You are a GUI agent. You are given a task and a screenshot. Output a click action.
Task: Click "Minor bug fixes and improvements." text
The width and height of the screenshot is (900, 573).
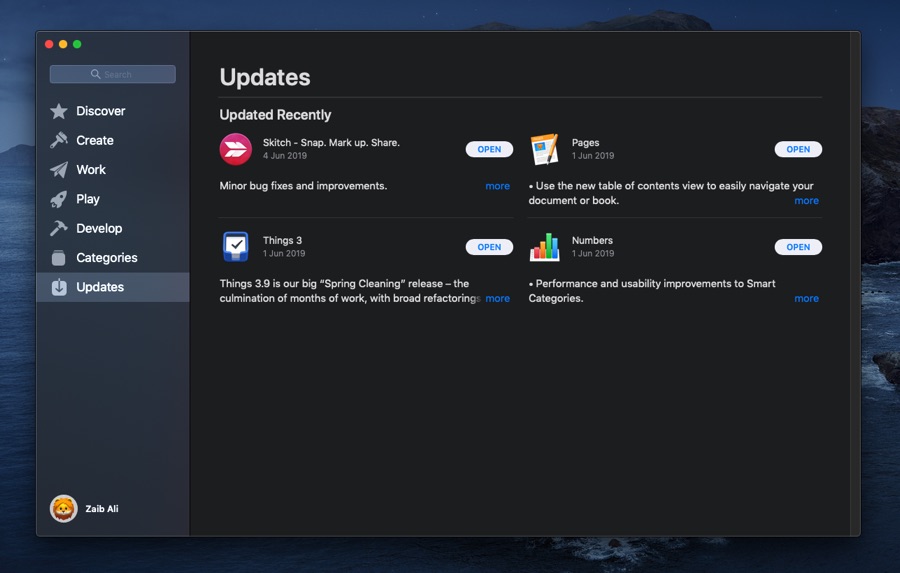[303, 186]
